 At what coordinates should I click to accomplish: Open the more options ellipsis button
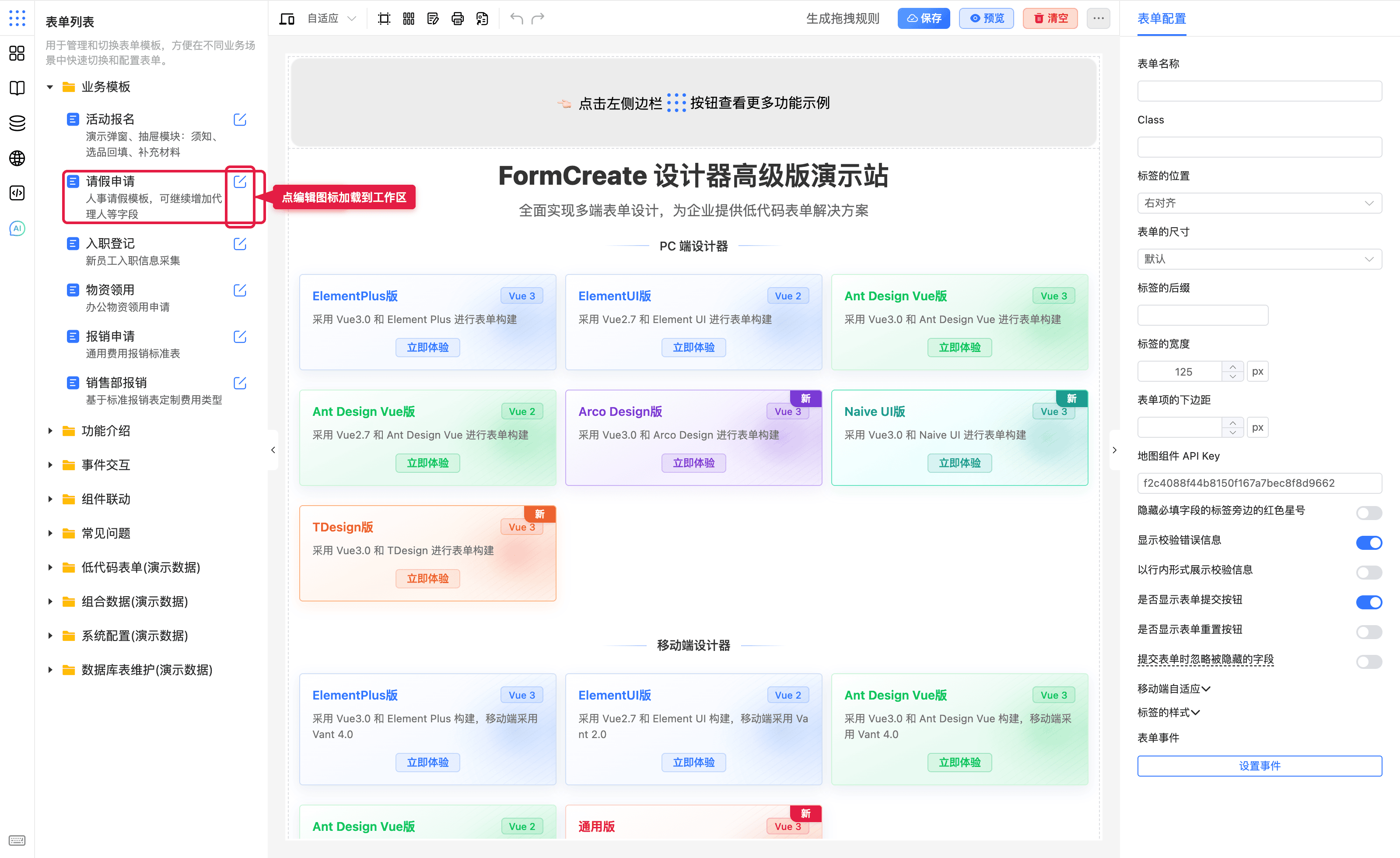1098,19
